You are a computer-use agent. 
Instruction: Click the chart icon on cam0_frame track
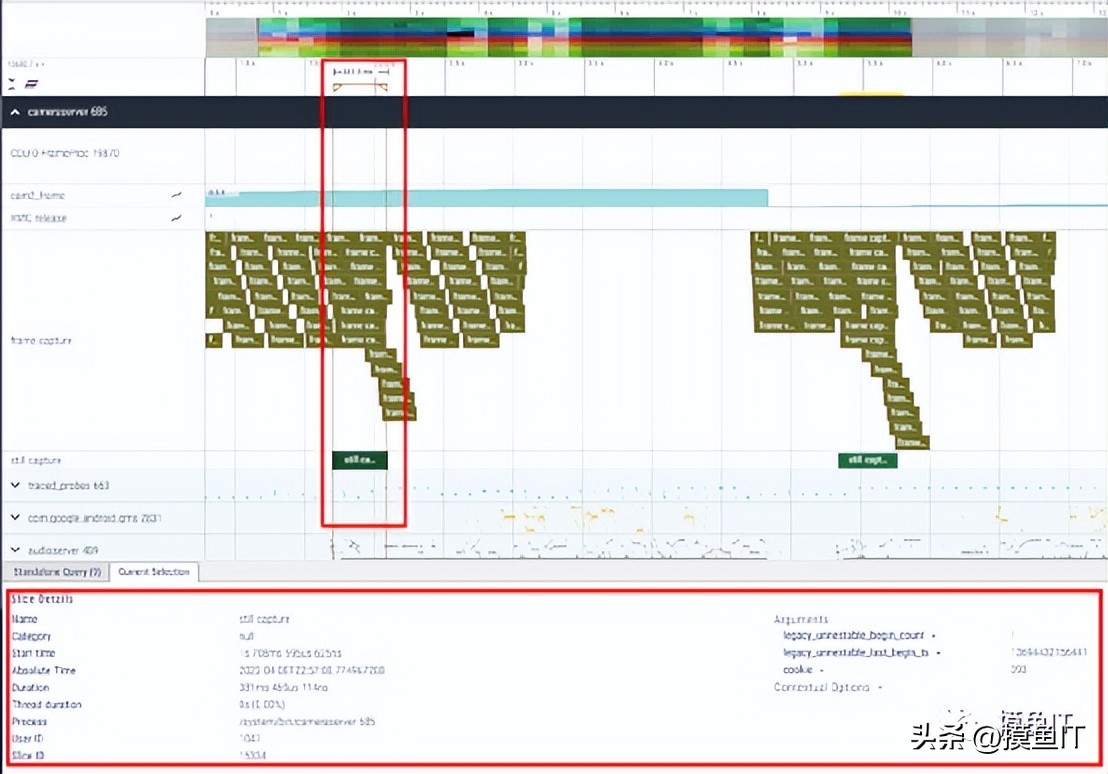coord(176,195)
